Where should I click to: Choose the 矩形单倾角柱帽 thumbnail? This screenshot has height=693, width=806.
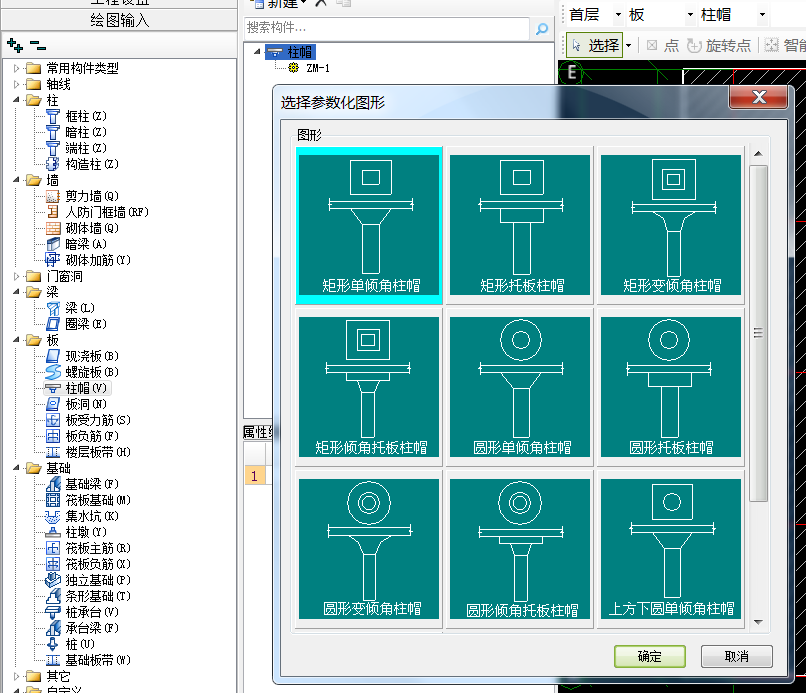point(369,226)
